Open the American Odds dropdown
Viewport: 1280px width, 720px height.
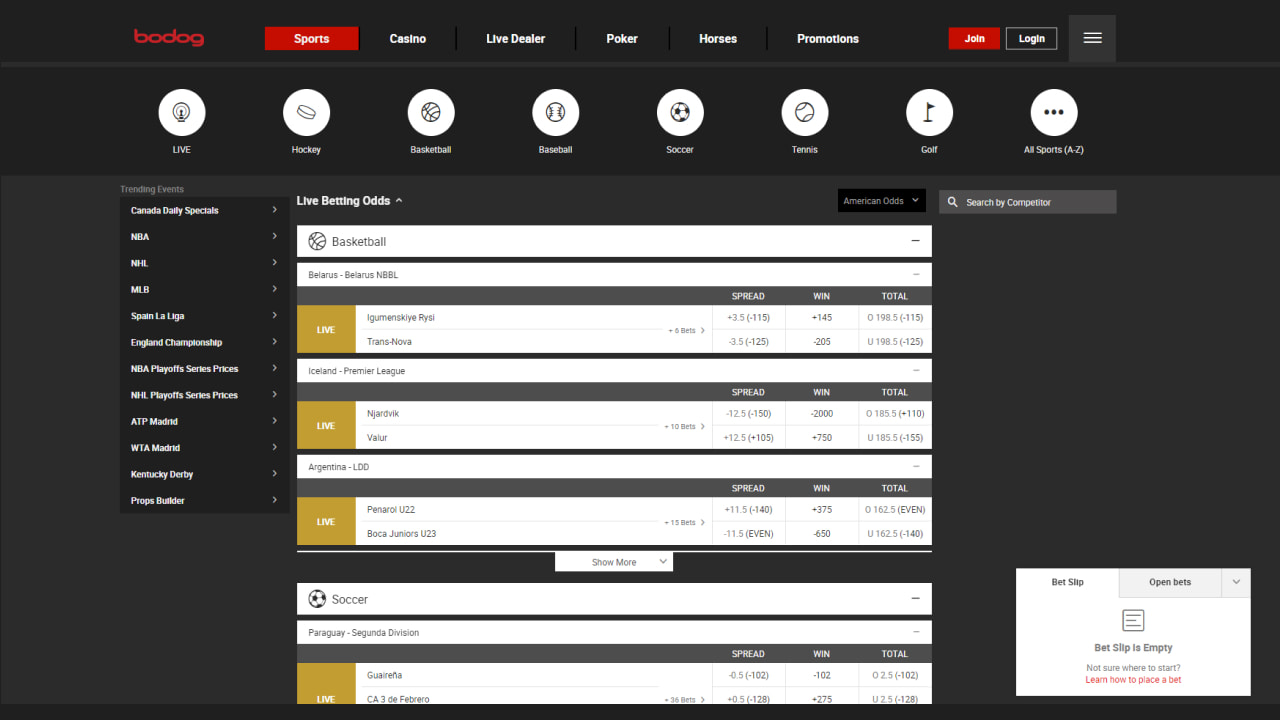pos(882,201)
